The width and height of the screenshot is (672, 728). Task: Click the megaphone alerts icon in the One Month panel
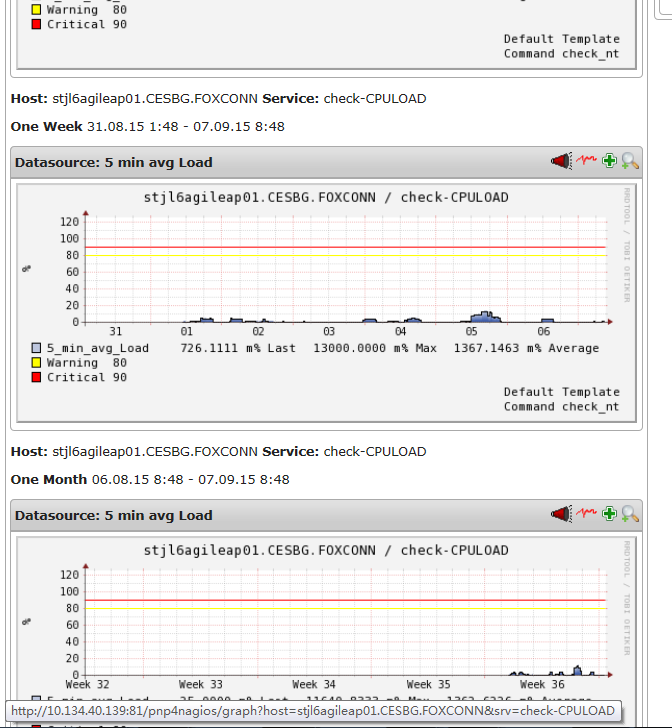[x=561, y=514]
